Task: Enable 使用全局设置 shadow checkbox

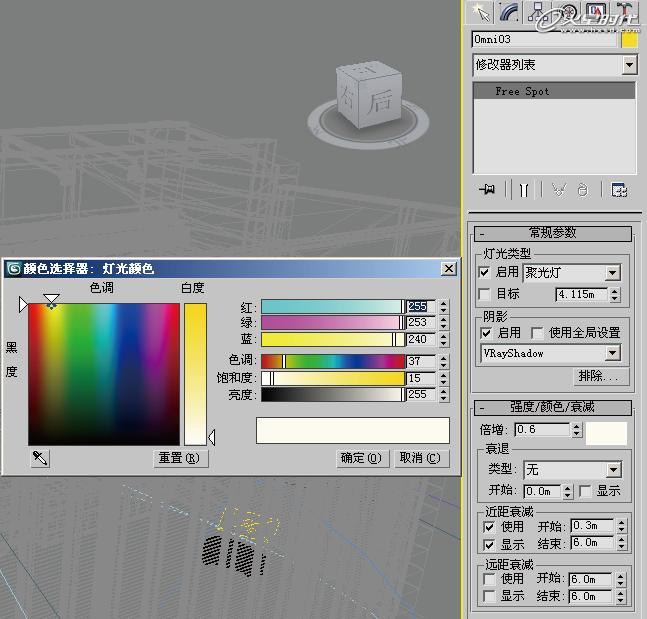Action: tap(537, 333)
